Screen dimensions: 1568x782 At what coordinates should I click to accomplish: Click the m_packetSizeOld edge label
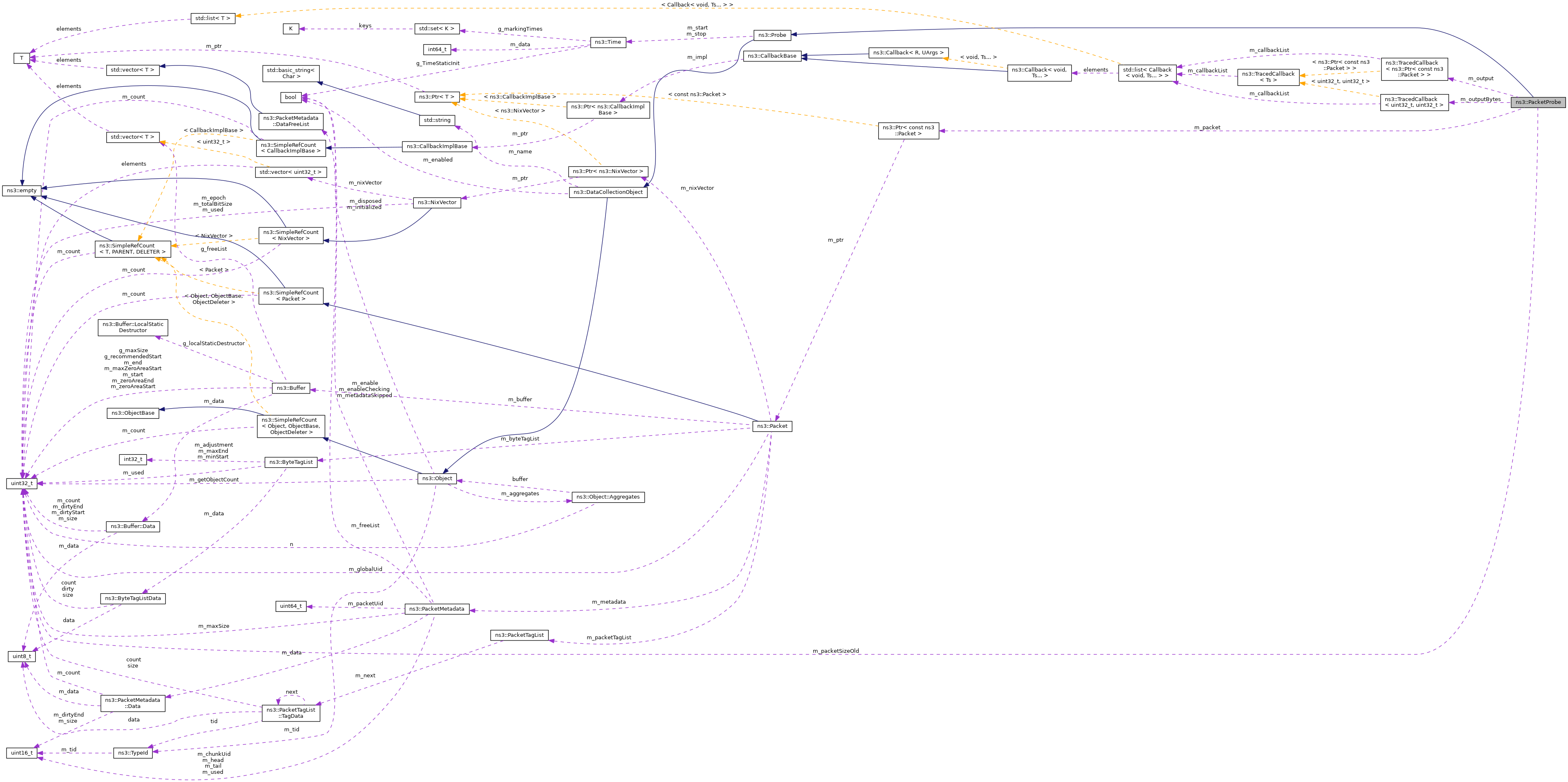[x=836, y=651]
